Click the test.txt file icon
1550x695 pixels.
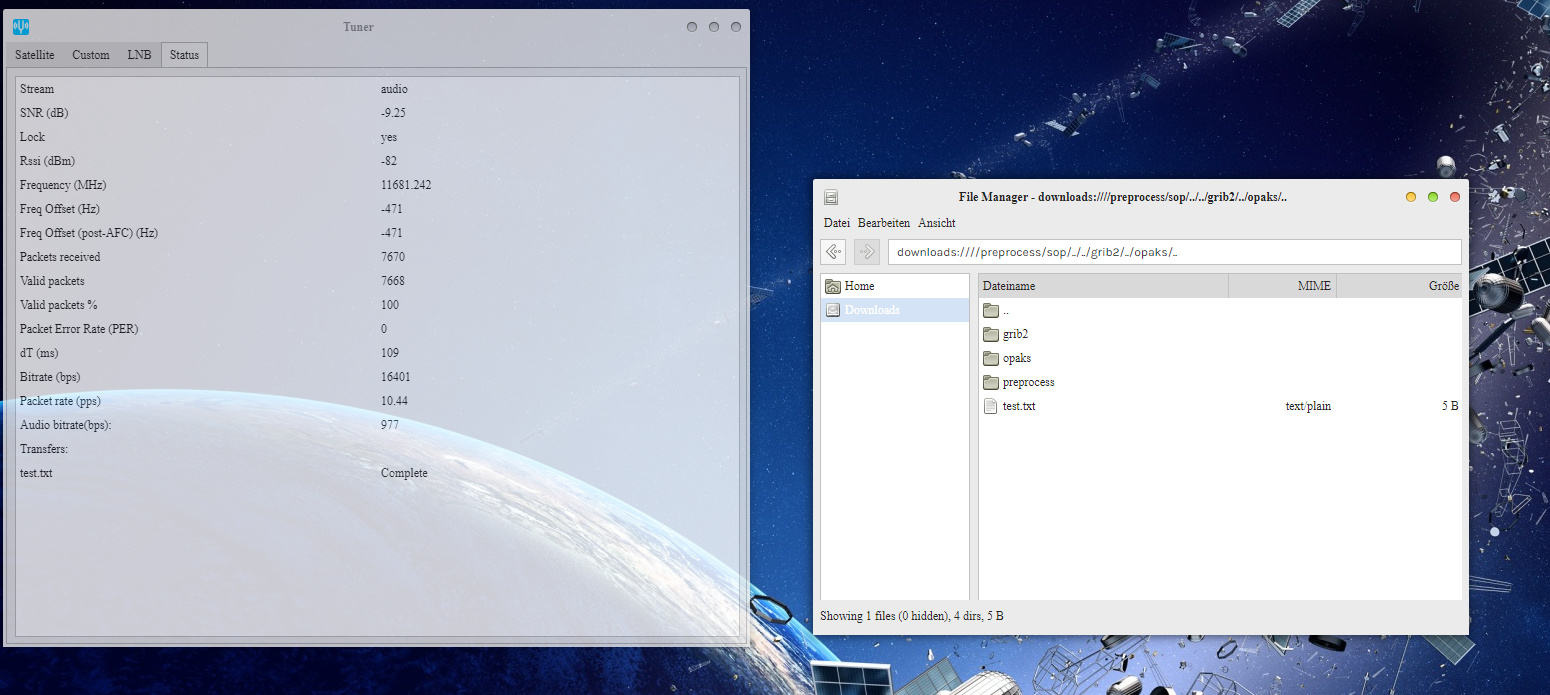pos(991,406)
